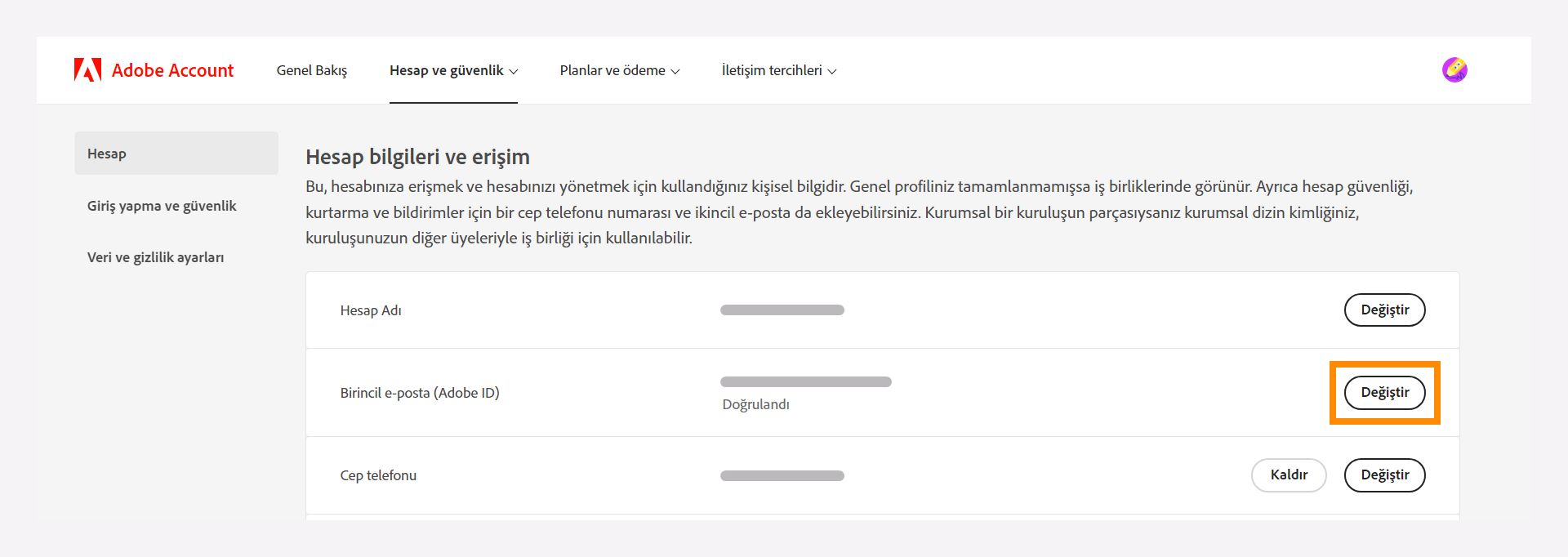Click the Hesap bilgileri ve erişim heading

[x=417, y=157]
